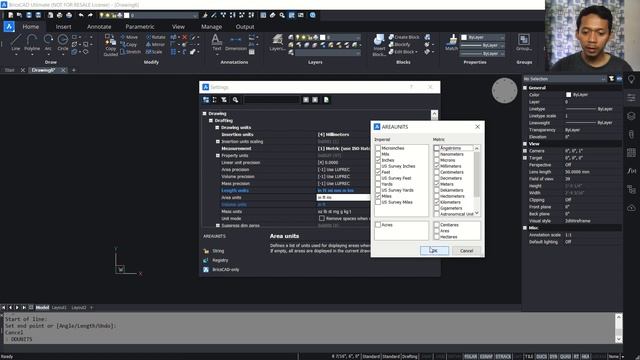Click the Undo arrow in quick toolbar
This screenshot has width=640, height=360.
tap(81, 15)
